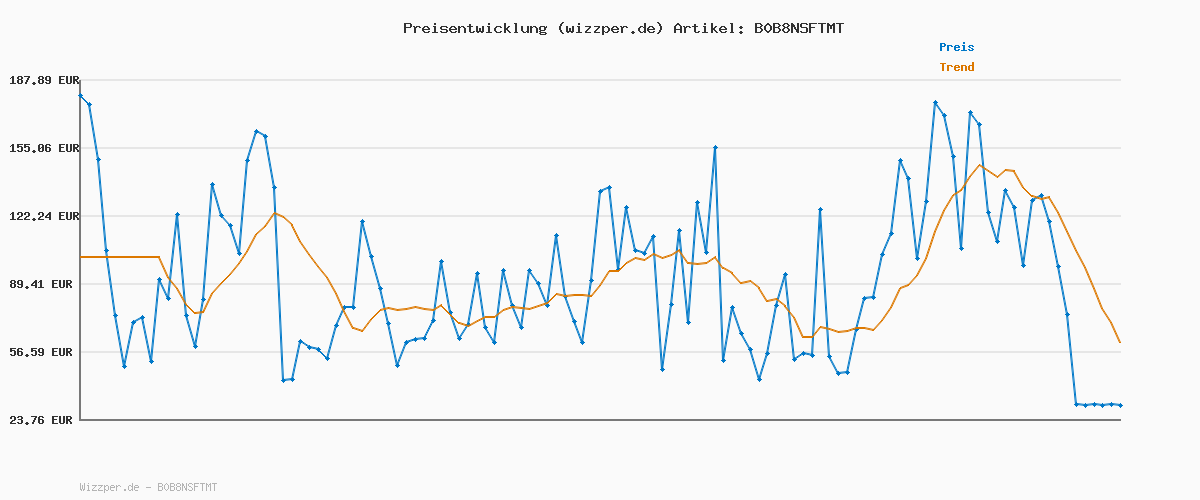This screenshot has height=500, width=1200.
Task: Click the first blue price point at left edge
Action: pos(80,96)
